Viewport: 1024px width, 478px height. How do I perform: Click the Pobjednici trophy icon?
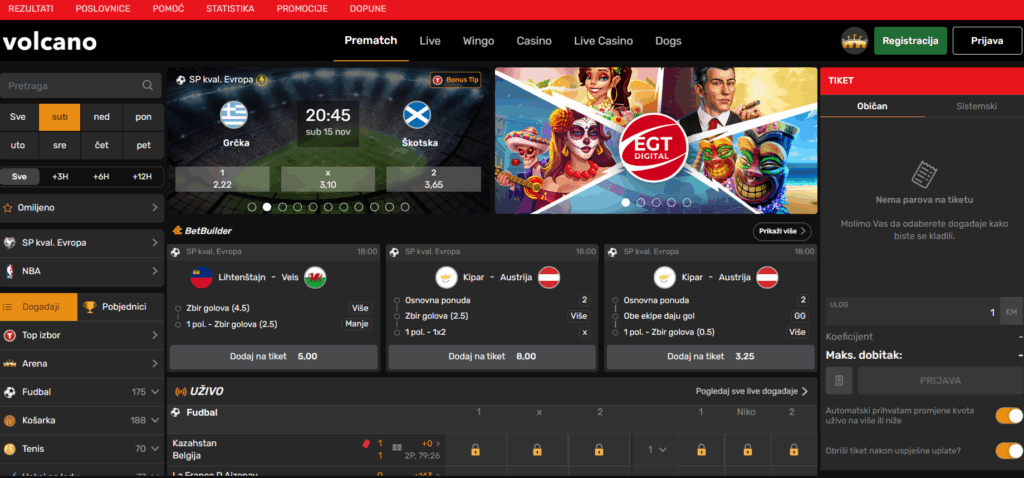pyautogui.click(x=88, y=307)
